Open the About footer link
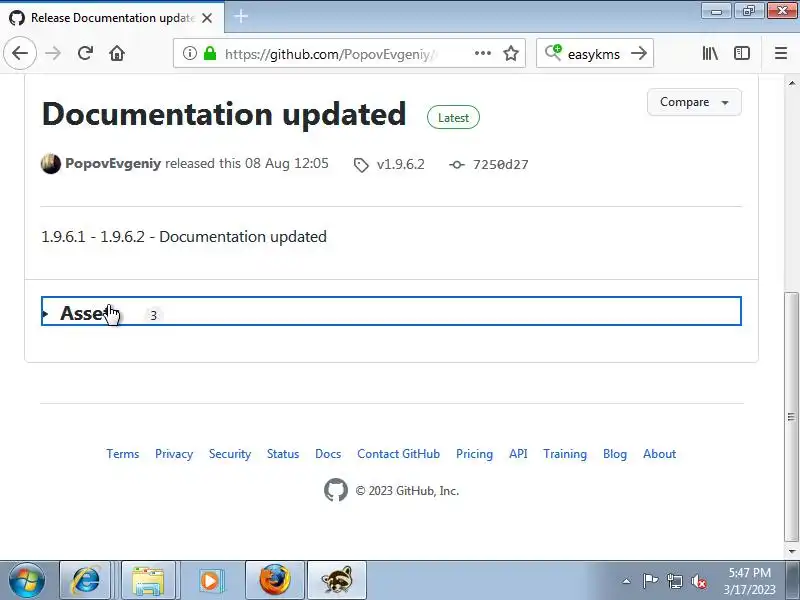This screenshot has height=600, width=800. 659,454
